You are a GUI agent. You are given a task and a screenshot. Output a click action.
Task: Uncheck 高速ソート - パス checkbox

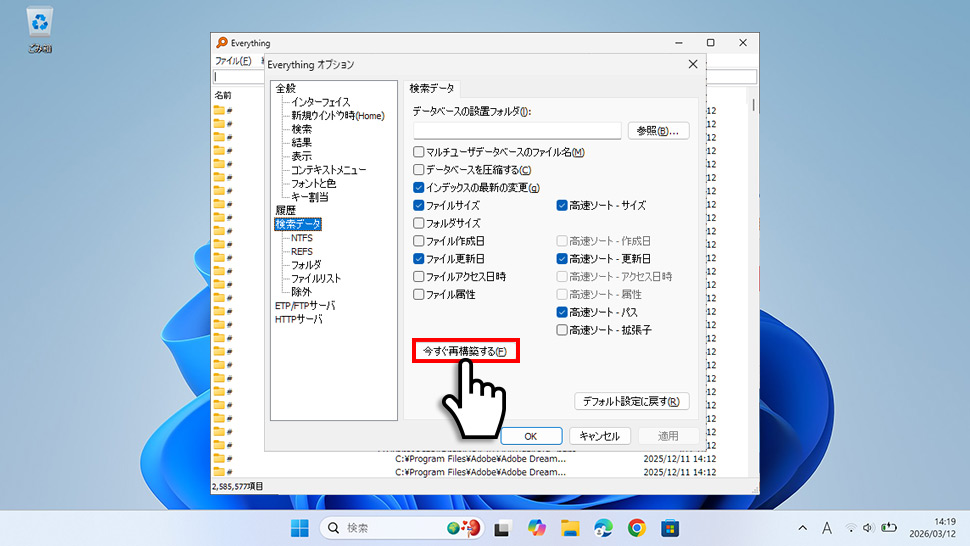[x=562, y=312]
